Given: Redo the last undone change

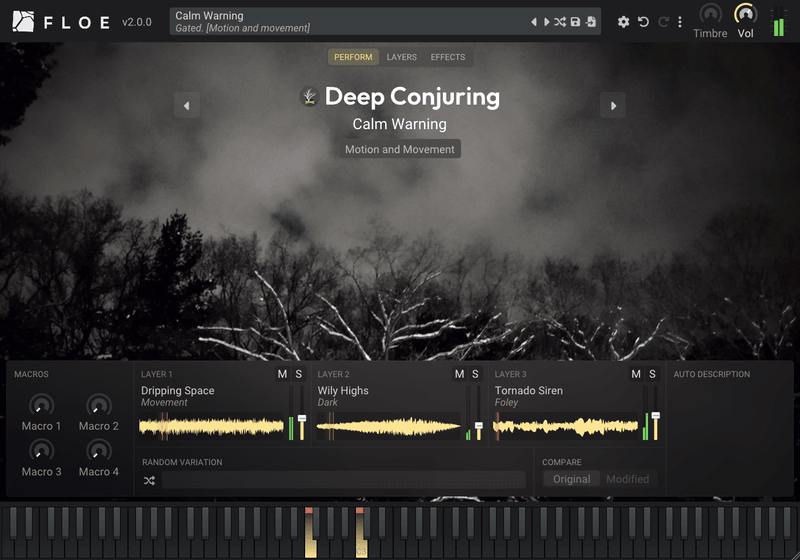Looking at the screenshot, I should (663, 21).
